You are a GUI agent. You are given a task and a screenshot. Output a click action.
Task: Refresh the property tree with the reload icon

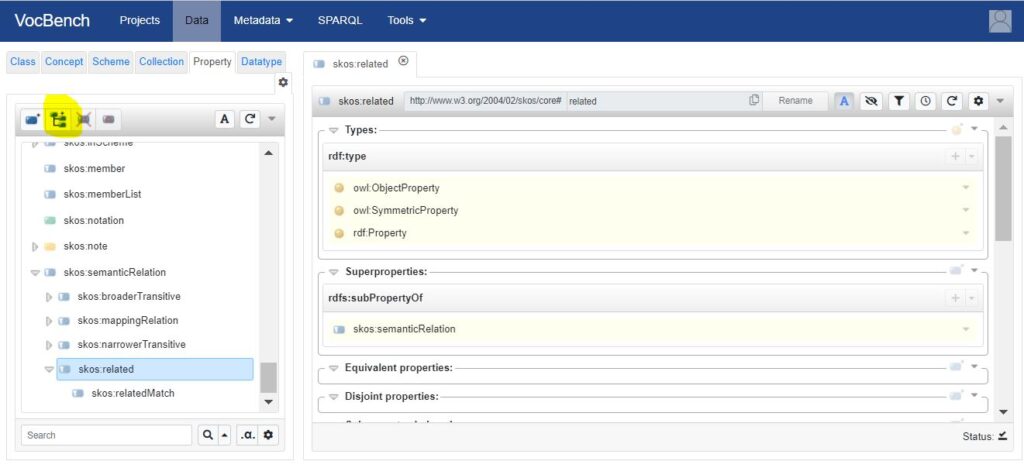(250, 120)
